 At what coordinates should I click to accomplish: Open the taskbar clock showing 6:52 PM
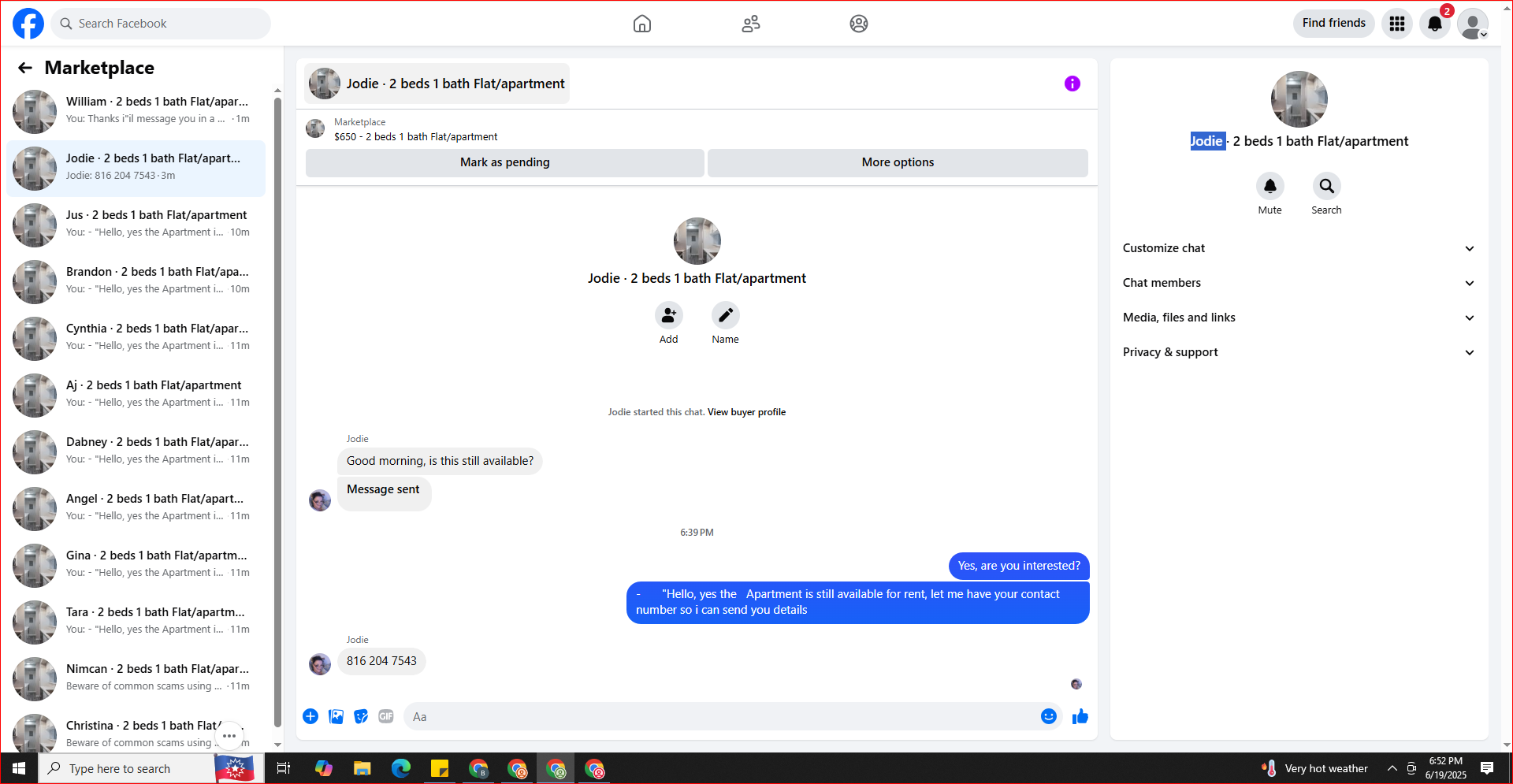click(1446, 768)
